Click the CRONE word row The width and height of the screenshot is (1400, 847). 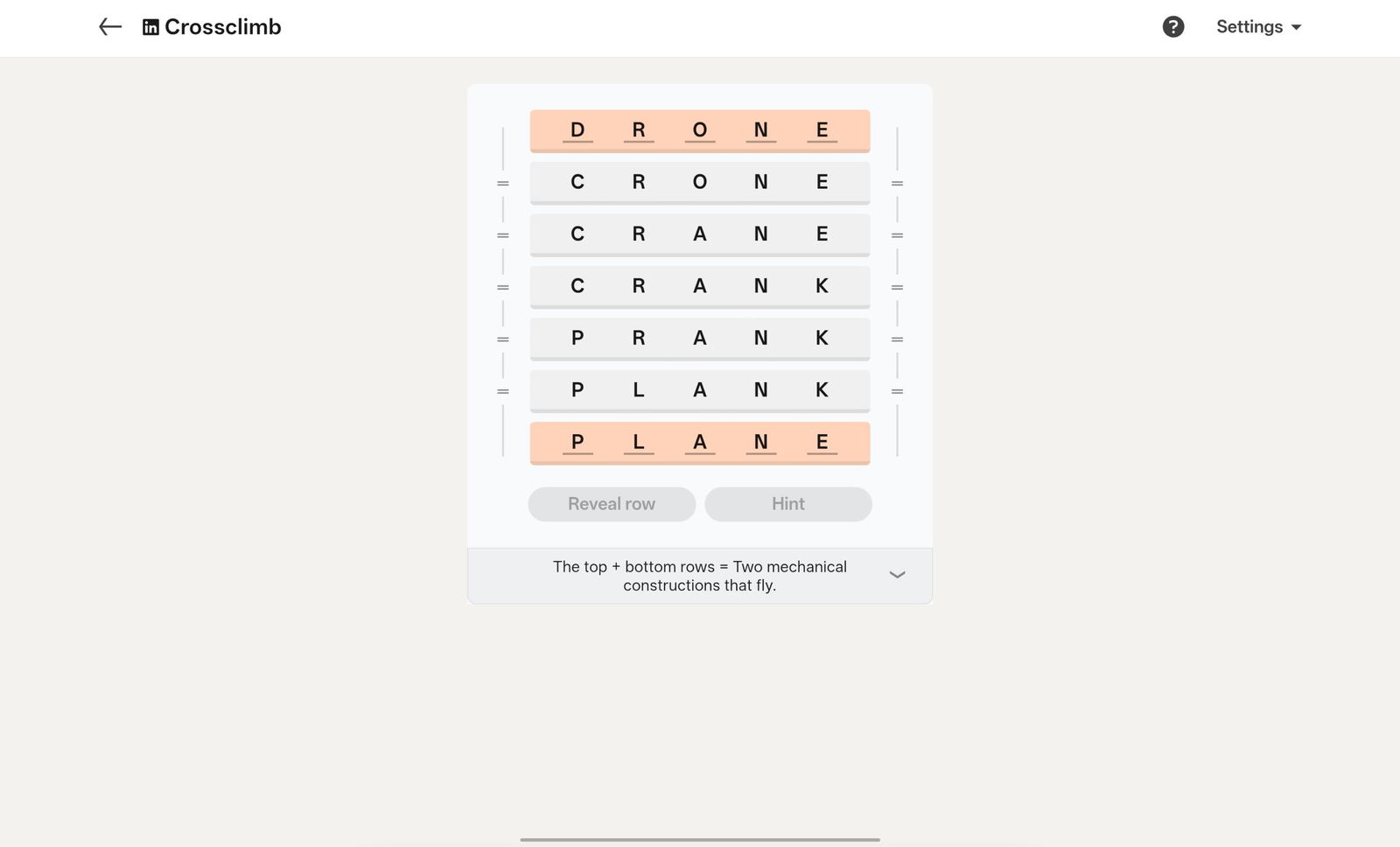tap(699, 182)
